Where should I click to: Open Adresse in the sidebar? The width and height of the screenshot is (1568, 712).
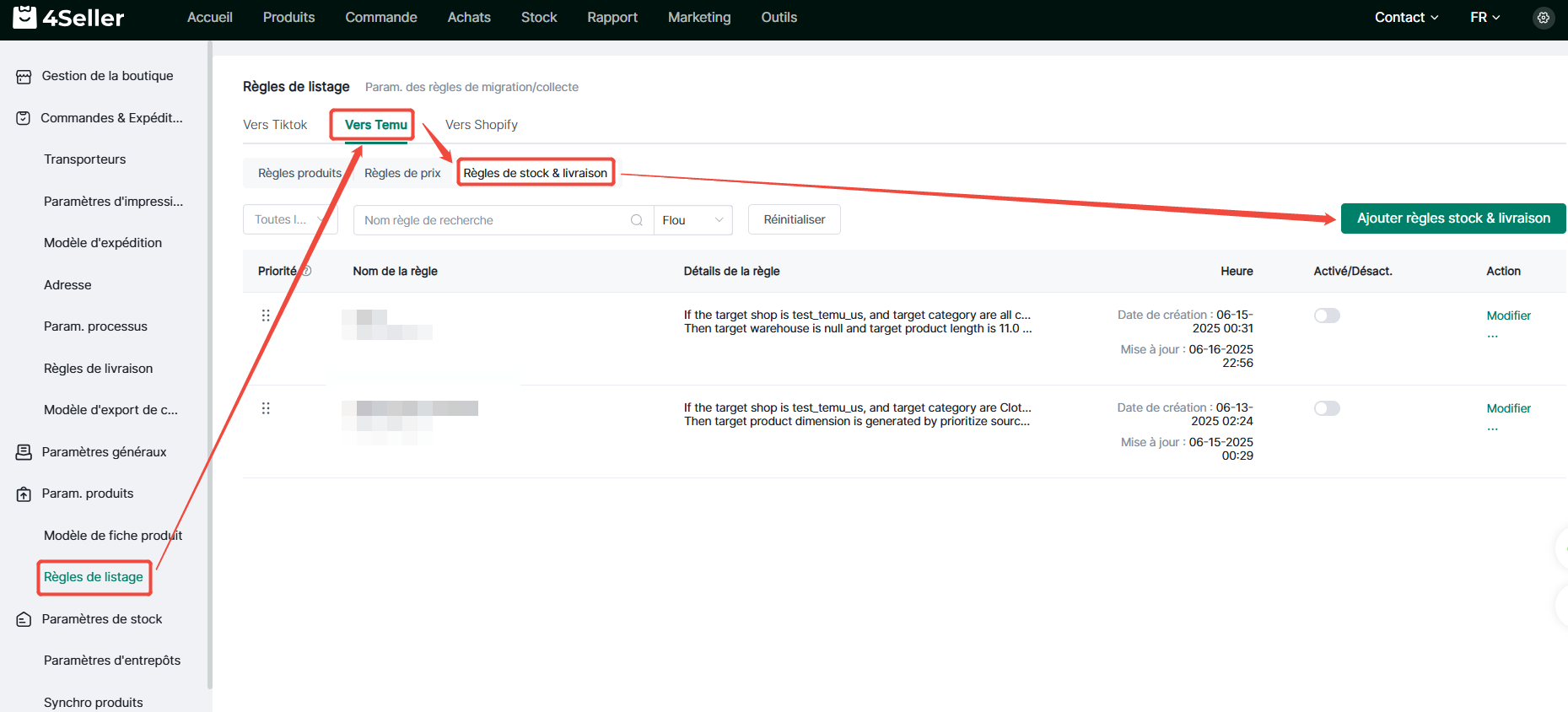(67, 285)
